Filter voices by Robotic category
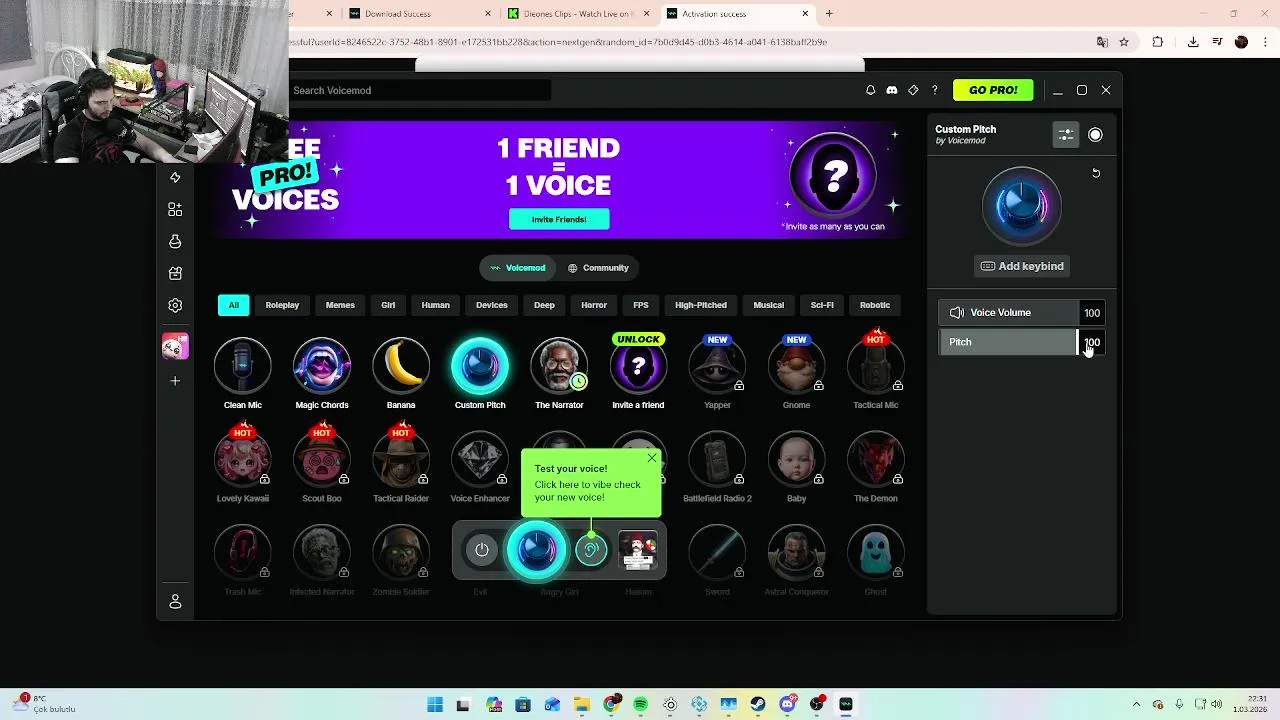Screen dimensions: 1280x720 click(x=875, y=305)
